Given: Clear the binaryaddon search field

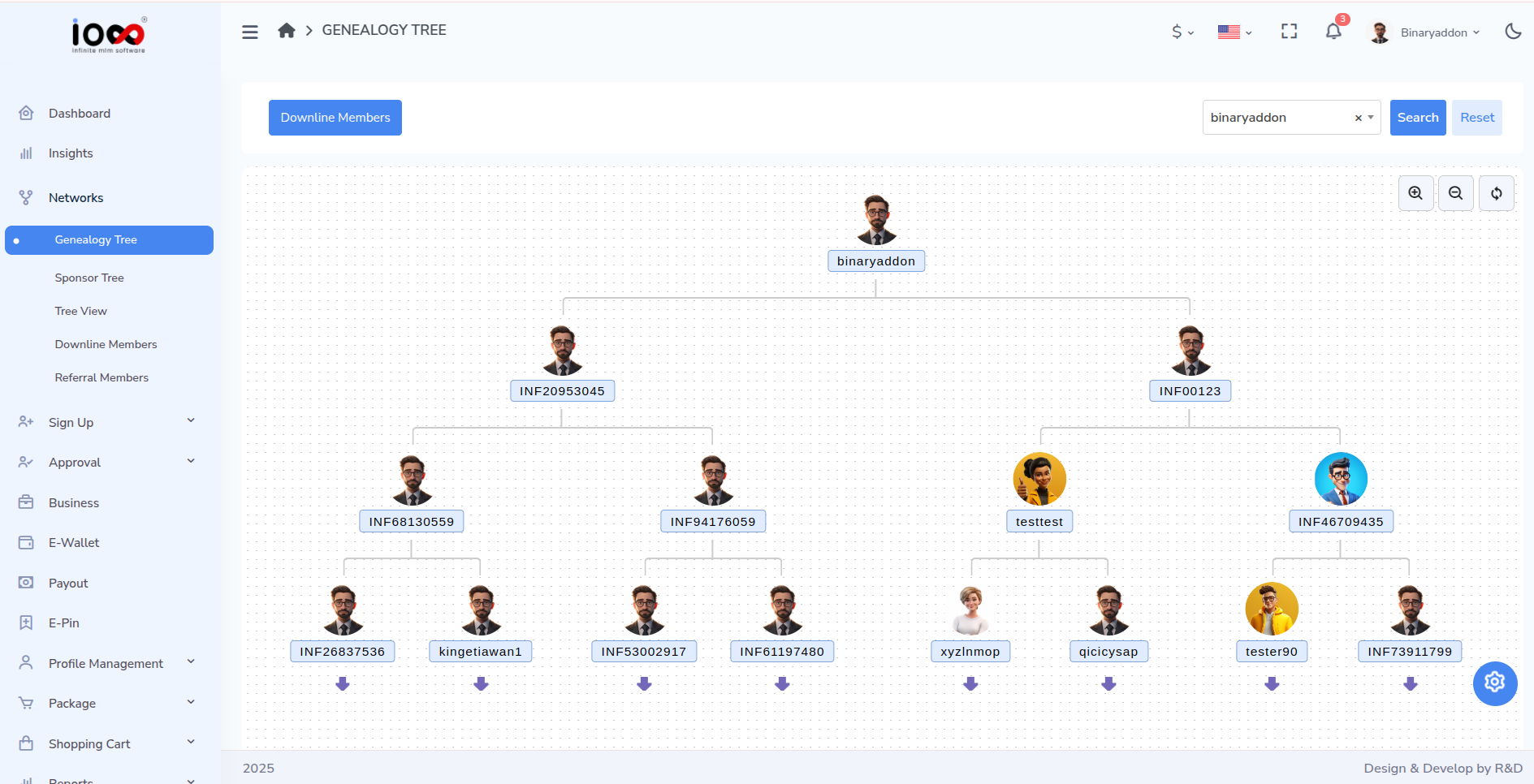Looking at the screenshot, I should click(x=1357, y=117).
